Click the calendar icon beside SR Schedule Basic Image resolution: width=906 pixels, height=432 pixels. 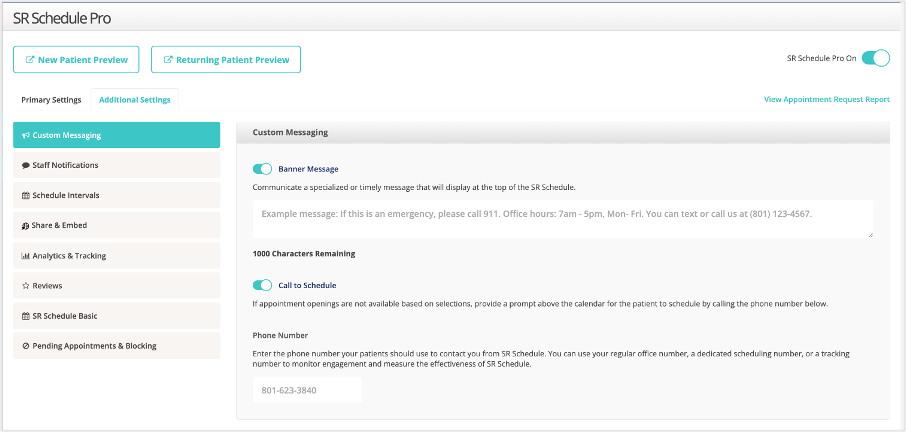tap(26, 316)
